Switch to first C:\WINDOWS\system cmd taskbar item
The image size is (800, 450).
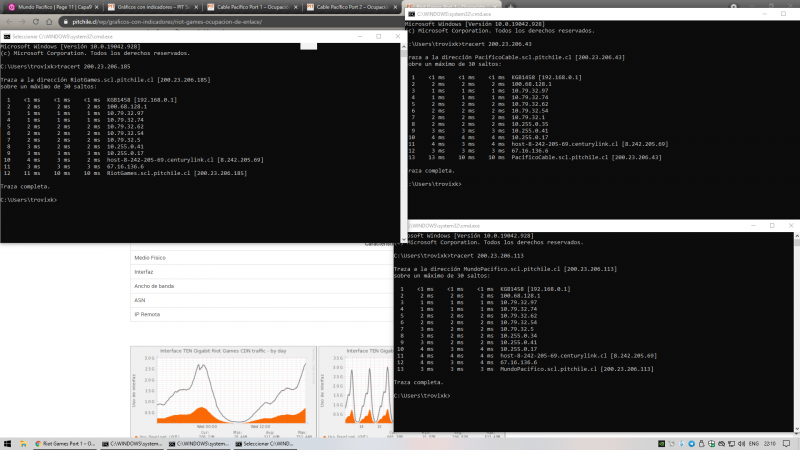(132, 444)
